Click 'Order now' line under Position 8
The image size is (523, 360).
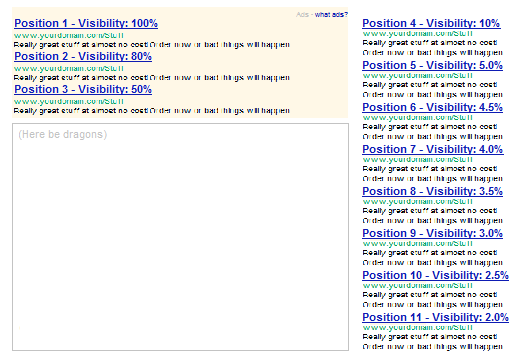(433, 221)
